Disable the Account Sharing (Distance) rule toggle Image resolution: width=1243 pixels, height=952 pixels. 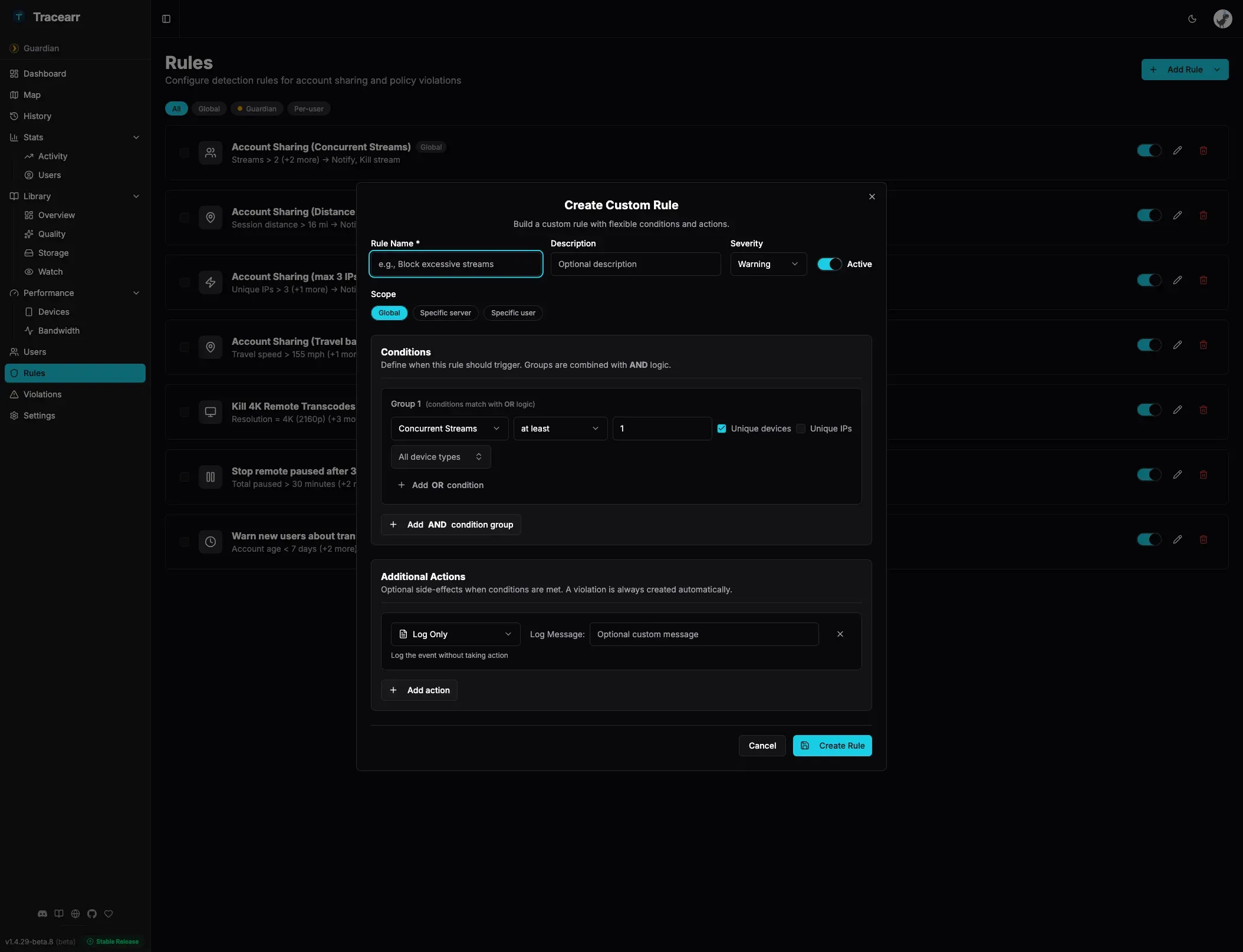click(1149, 215)
